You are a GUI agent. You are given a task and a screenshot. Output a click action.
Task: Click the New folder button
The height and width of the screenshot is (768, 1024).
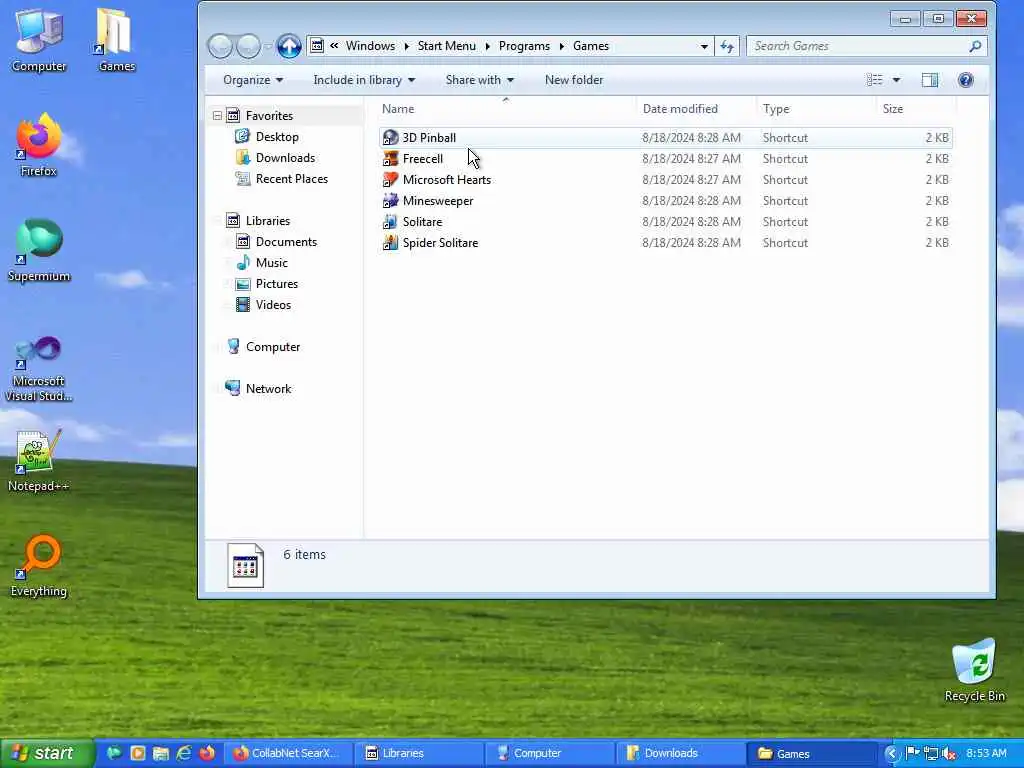coord(574,80)
